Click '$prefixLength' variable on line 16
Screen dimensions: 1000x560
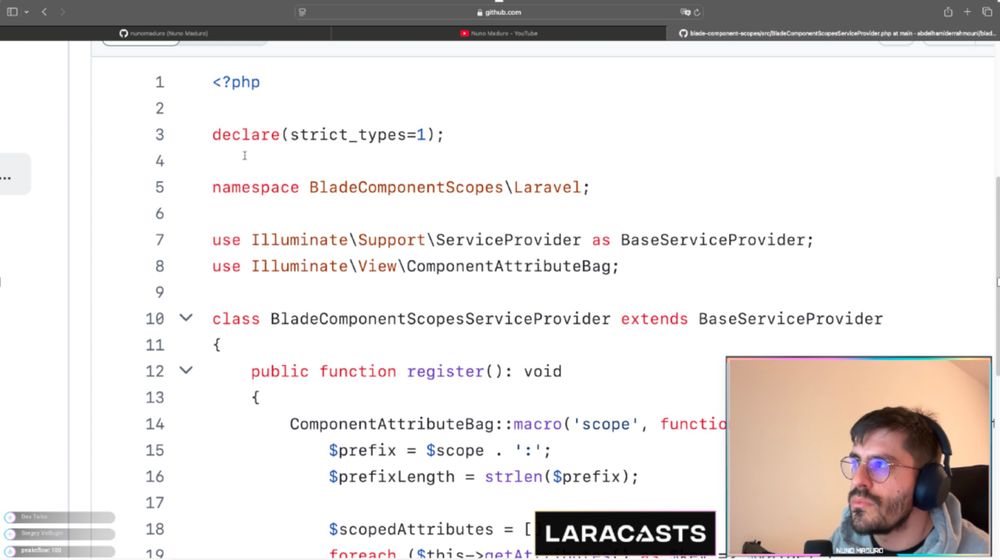[392, 476]
